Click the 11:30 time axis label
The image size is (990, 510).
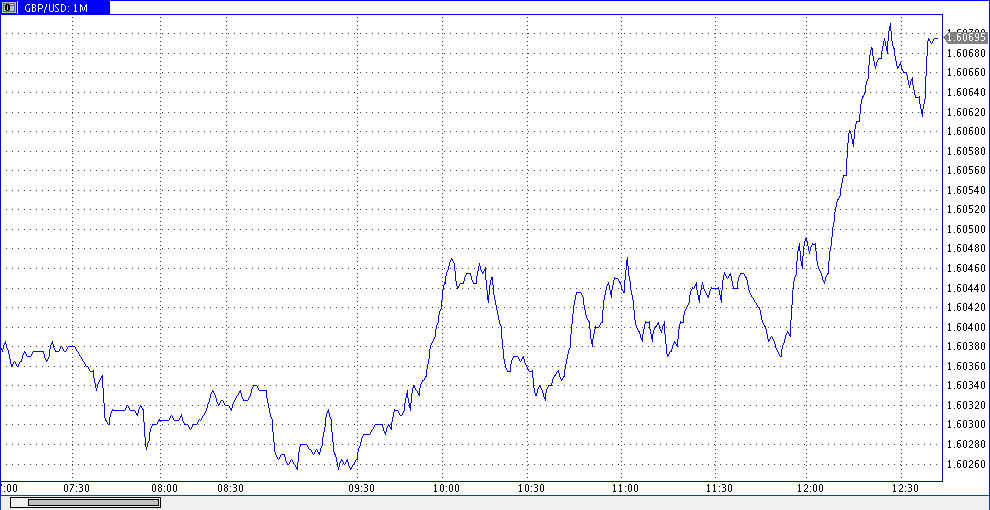(720, 489)
